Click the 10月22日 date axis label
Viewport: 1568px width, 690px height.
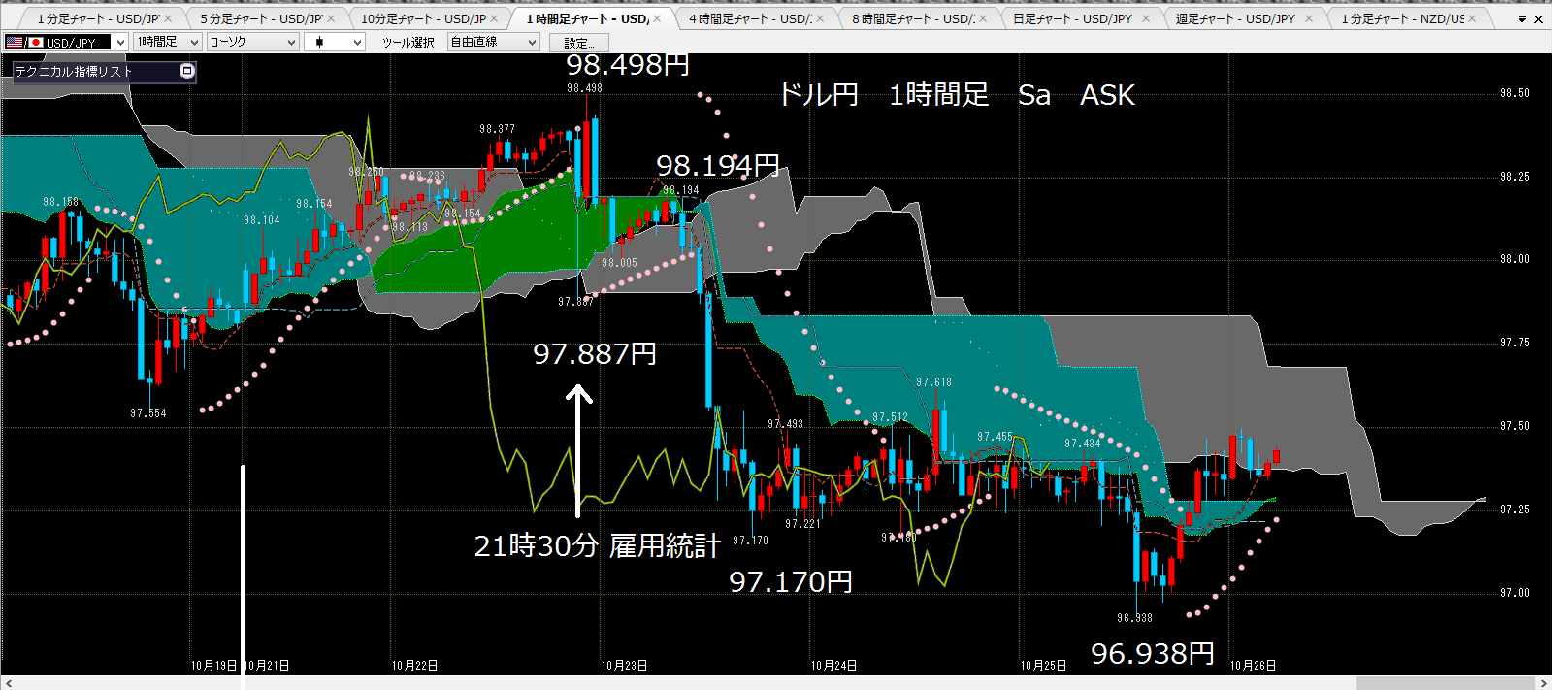point(414,666)
